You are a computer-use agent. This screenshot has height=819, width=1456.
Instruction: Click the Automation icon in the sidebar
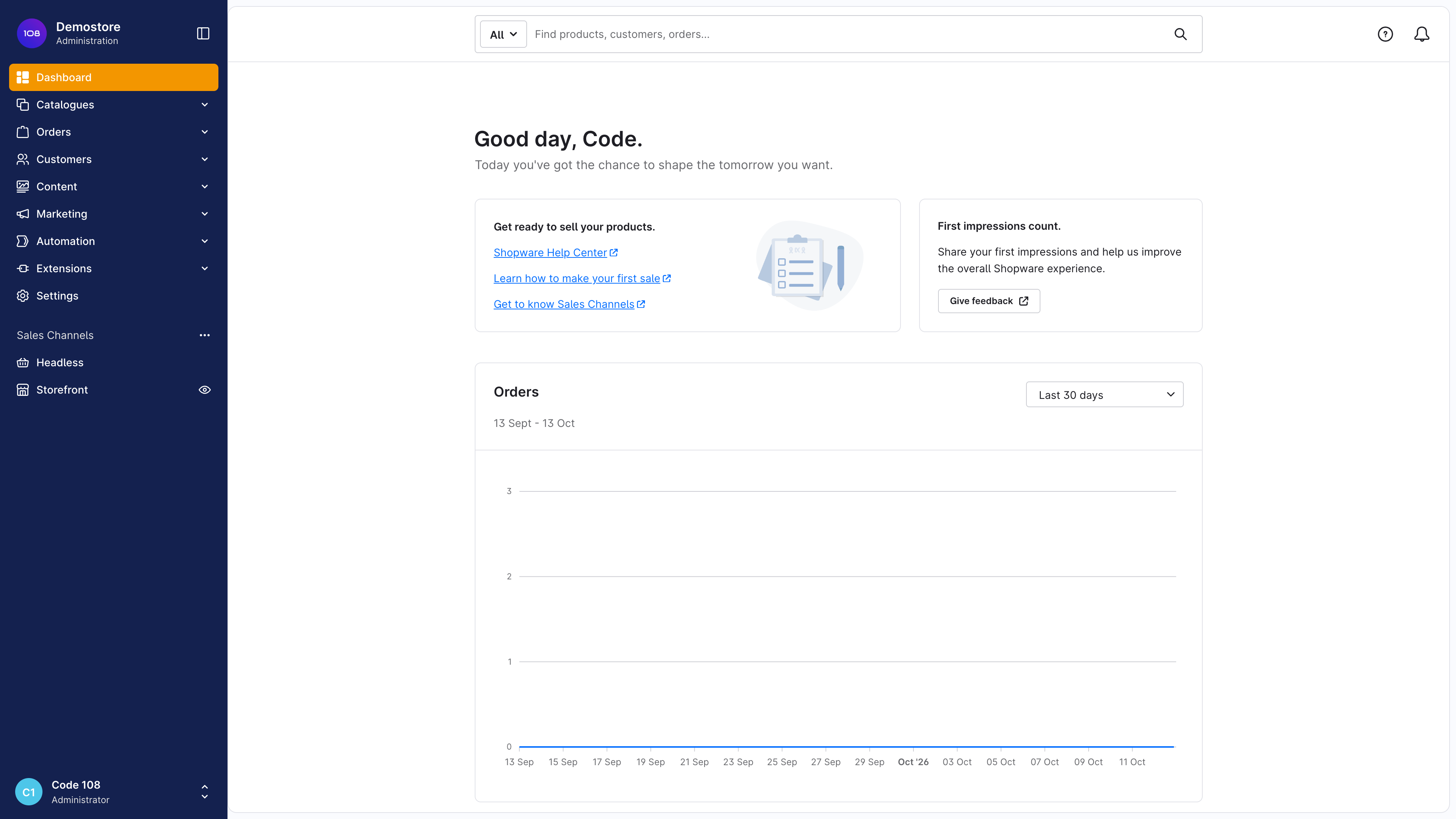click(23, 242)
